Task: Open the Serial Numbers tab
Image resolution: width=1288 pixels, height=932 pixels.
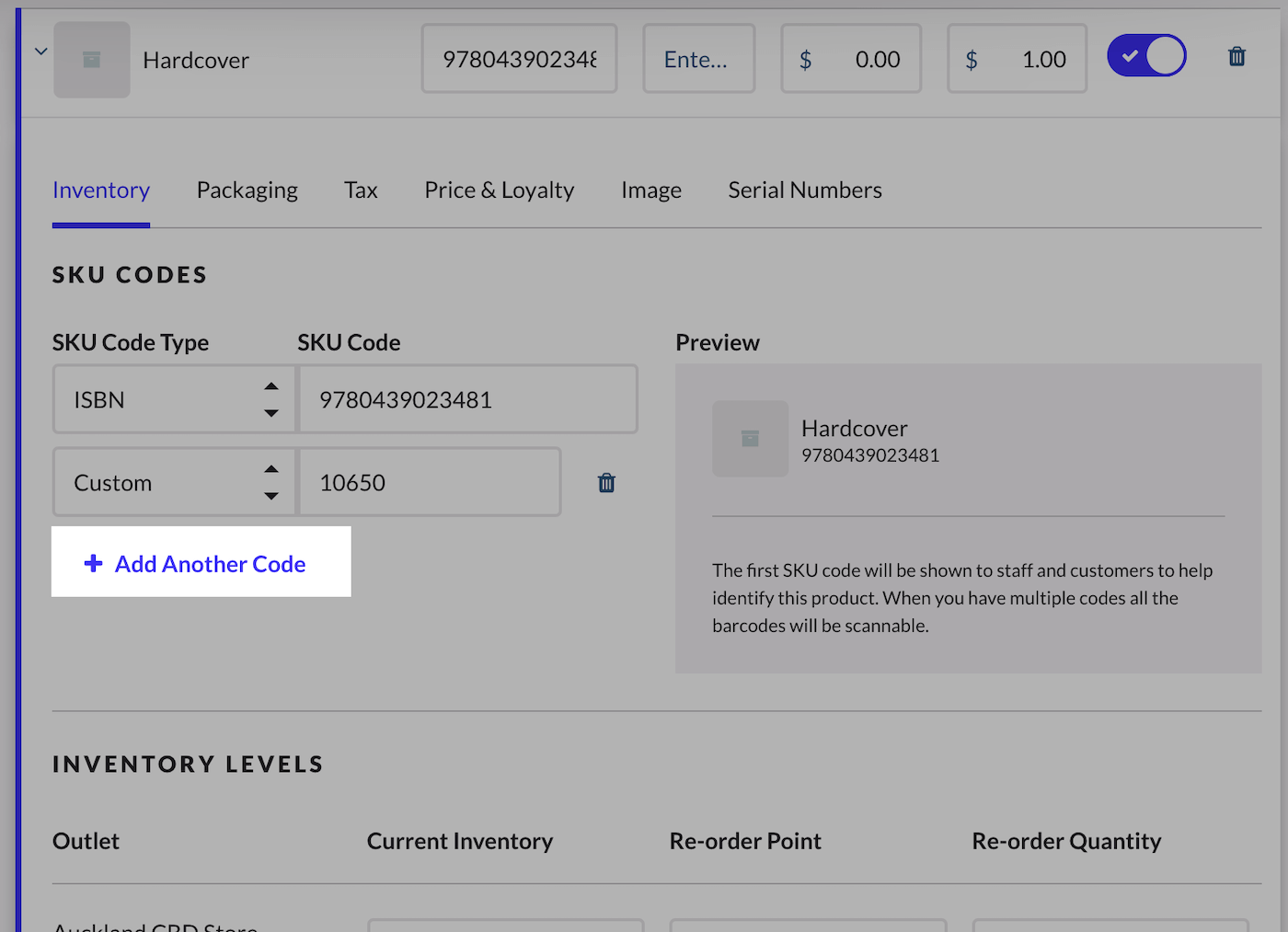Action: pos(804,190)
